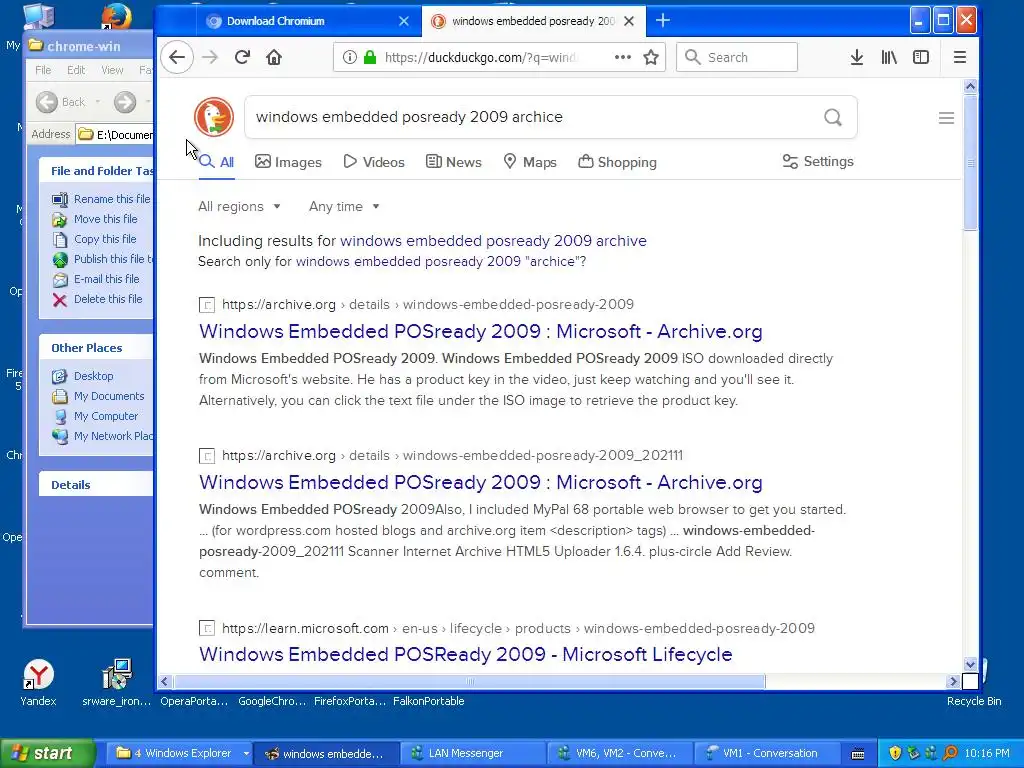Switch to VM1 - Conversation on taskbar

coord(769,753)
